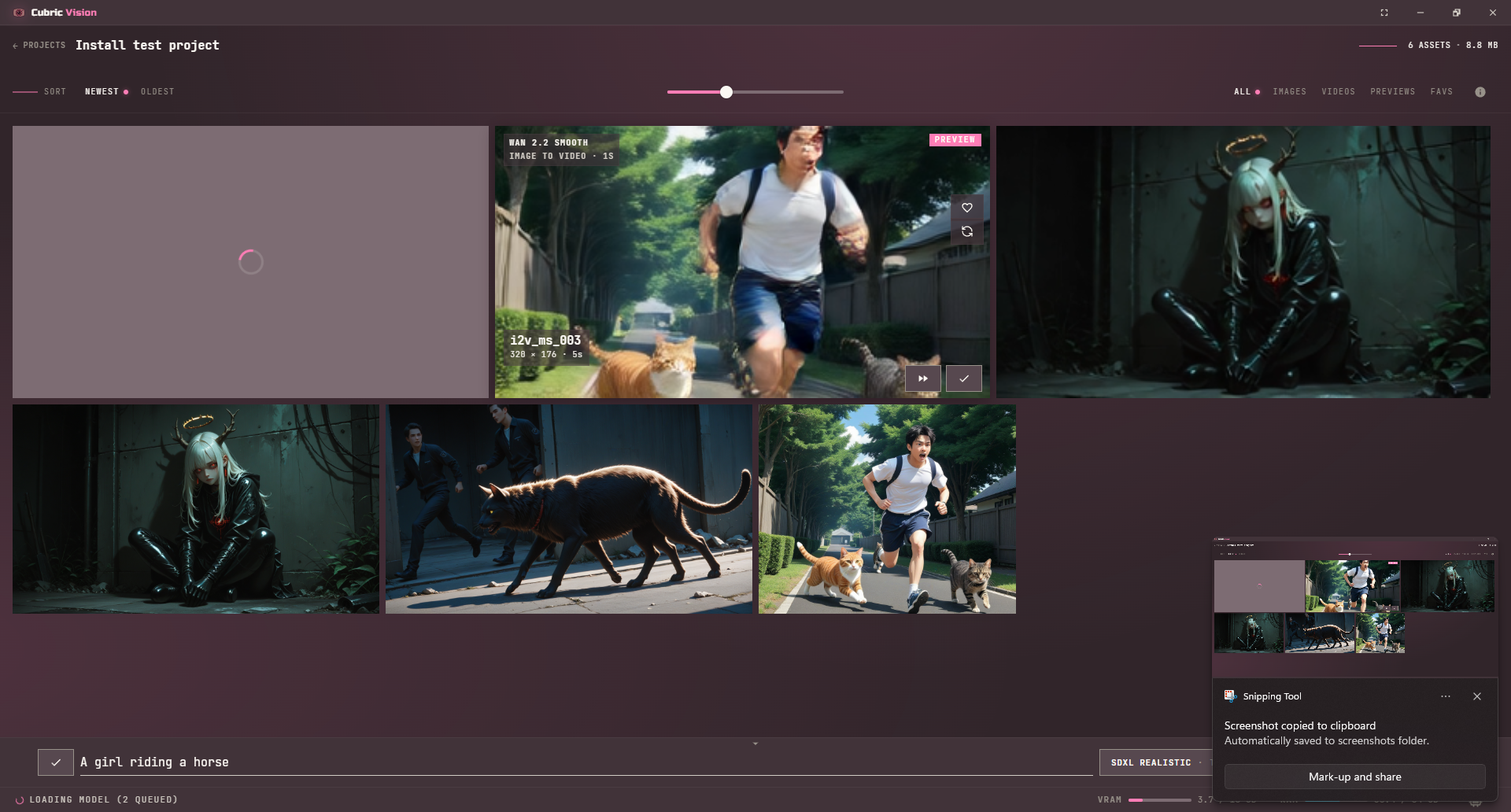Viewport: 1511px width, 812px height.
Task: Open the smaller horned girl image in second row
Action: tap(196, 509)
